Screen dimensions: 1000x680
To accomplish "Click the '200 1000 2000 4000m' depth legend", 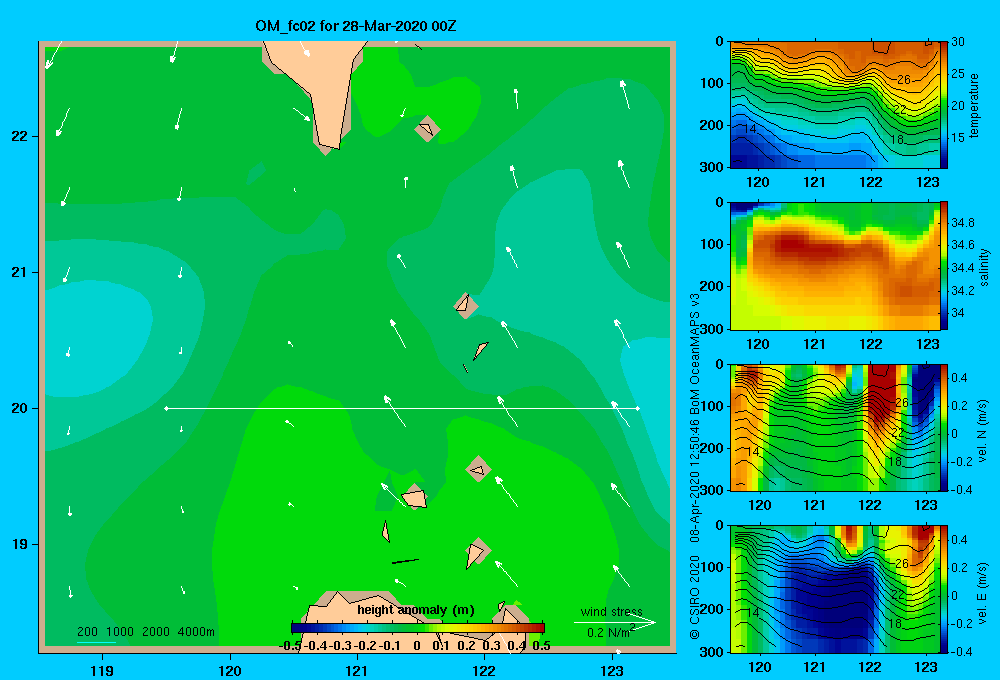I will coord(145,632).
